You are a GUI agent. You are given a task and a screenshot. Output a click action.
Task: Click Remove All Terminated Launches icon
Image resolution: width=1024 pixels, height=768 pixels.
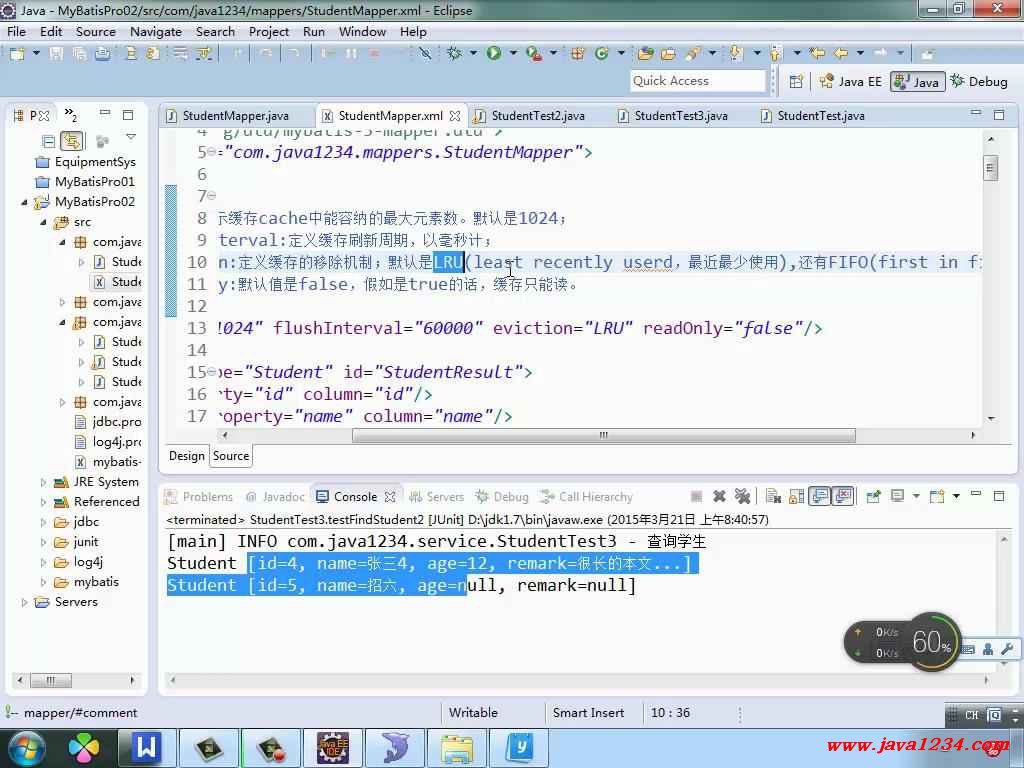(x=743, y=497)
